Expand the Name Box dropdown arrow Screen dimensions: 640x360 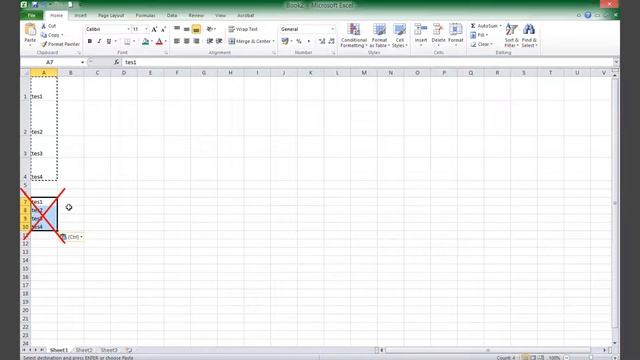click(82, 62)
